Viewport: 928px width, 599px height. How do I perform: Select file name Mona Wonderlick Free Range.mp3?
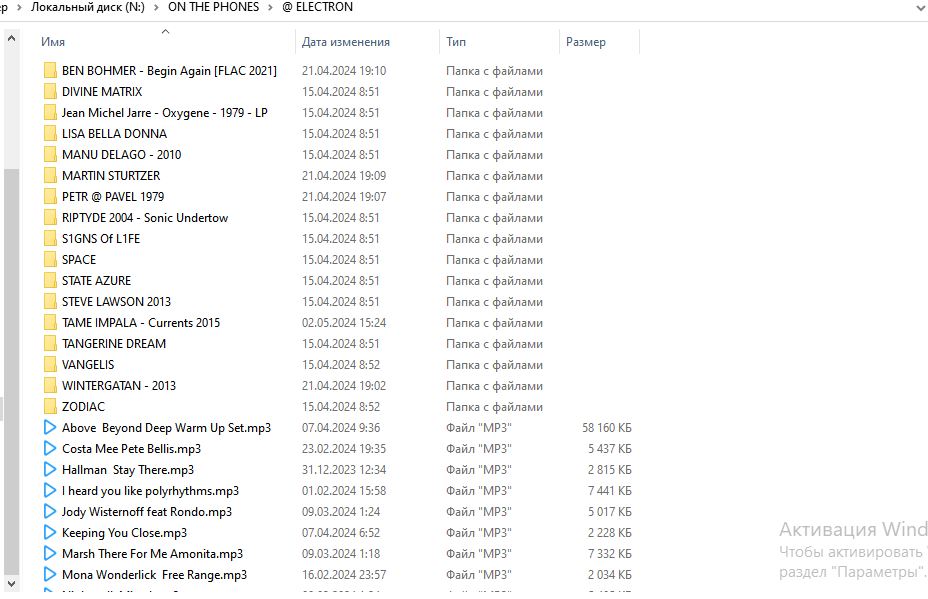pos(154,575)
